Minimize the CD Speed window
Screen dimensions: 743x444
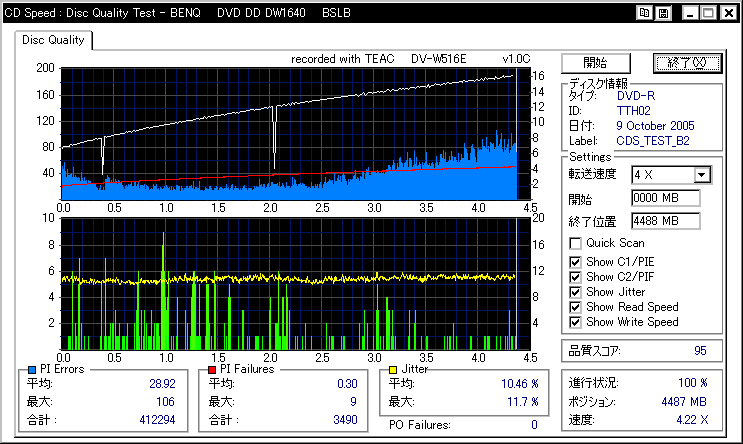coord(690,13)
